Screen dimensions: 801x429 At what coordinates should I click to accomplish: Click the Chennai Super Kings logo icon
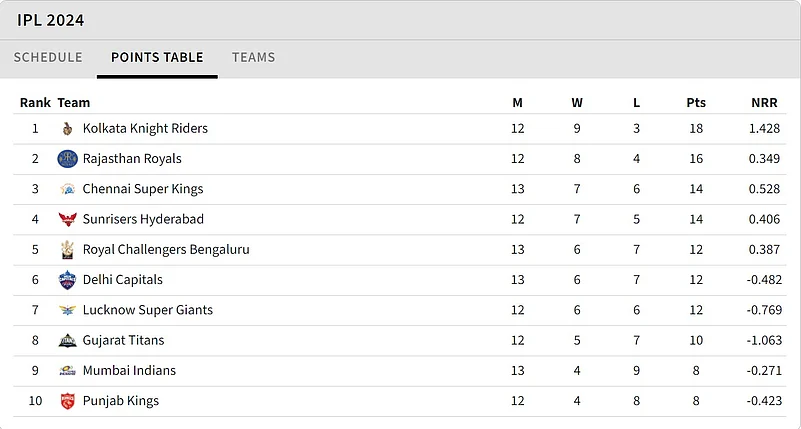[x=67, y=189]
